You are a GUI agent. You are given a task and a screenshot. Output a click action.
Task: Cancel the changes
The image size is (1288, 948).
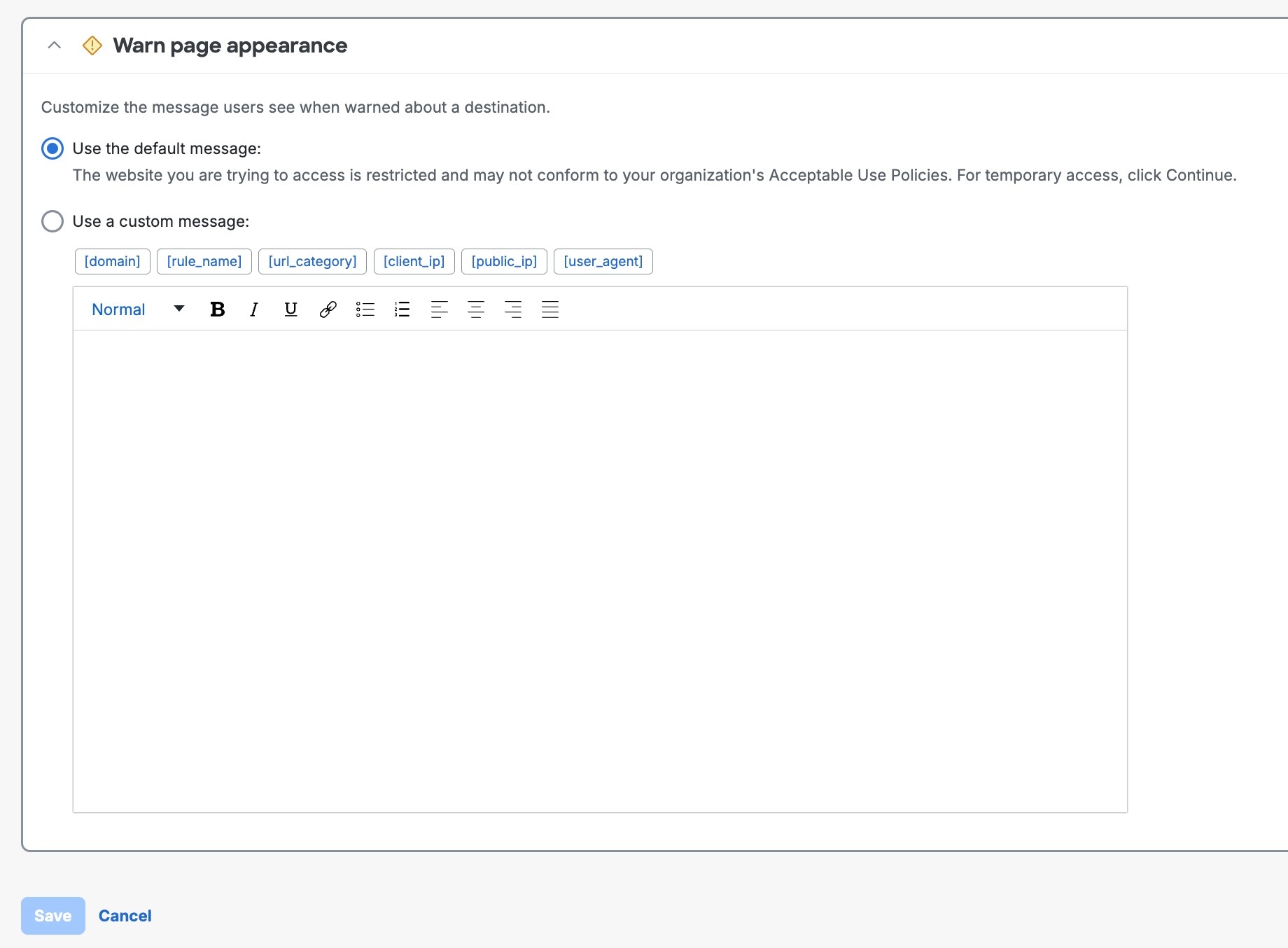click(x=125, y=916)
